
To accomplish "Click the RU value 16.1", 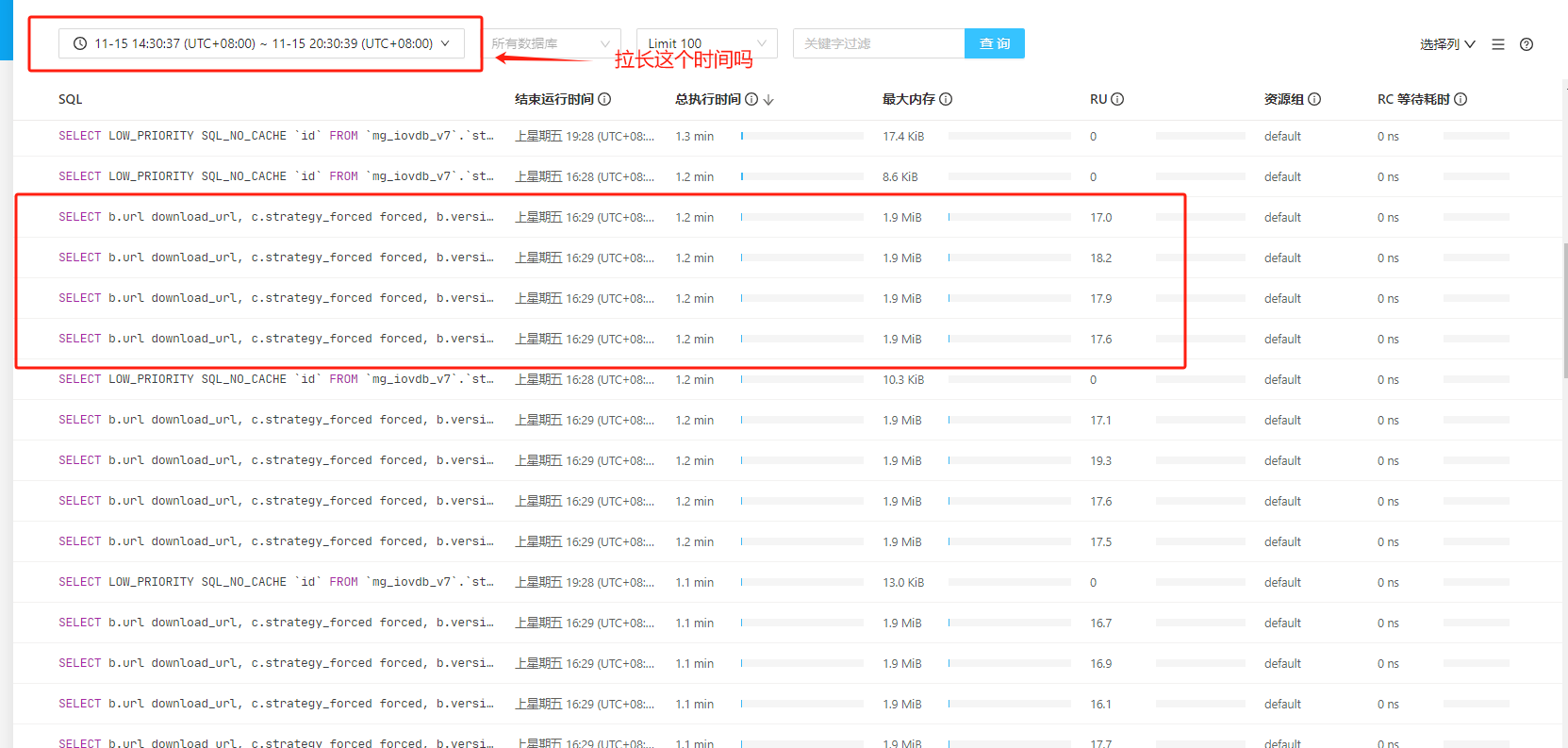I will pyautogui.click(x=1101, y=704).
